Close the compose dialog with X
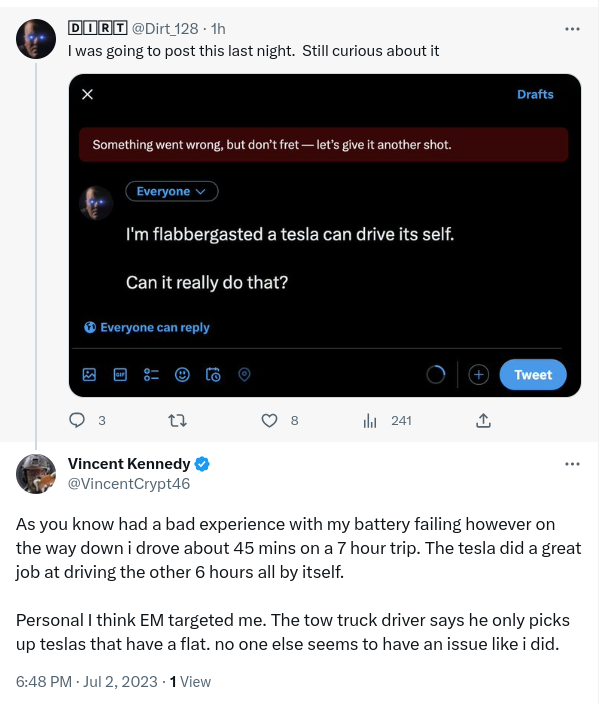This screenshot has height=704, width=600. click(87, 94)
